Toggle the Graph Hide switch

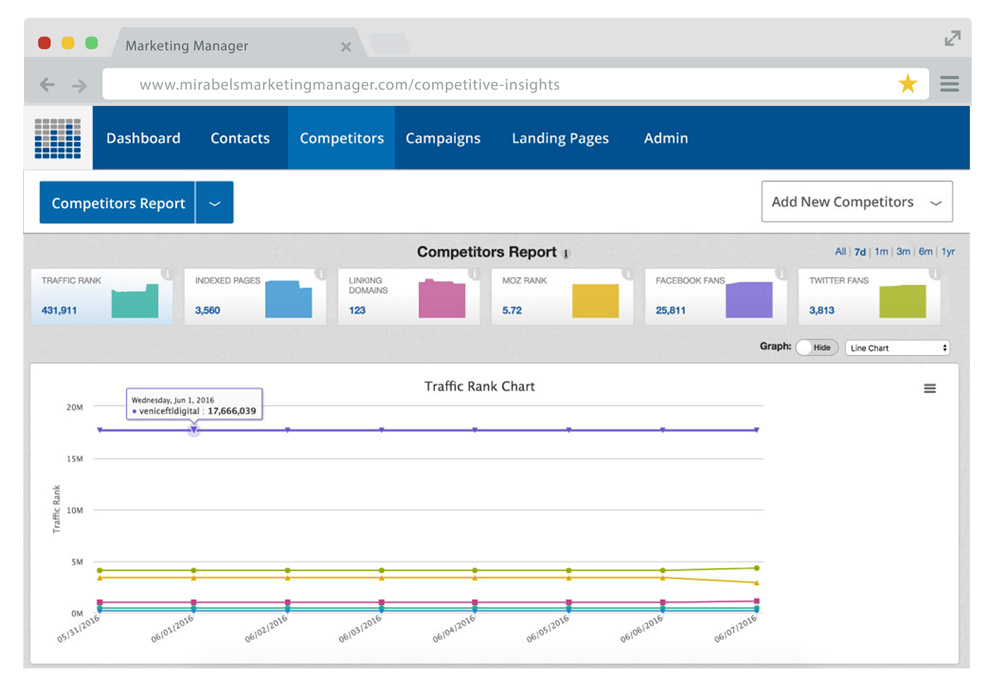[x=817, y=348]
